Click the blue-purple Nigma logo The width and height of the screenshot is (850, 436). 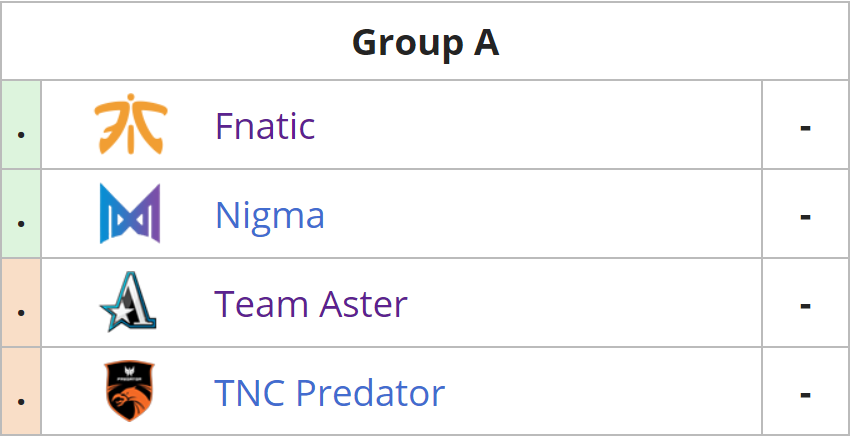130,213
